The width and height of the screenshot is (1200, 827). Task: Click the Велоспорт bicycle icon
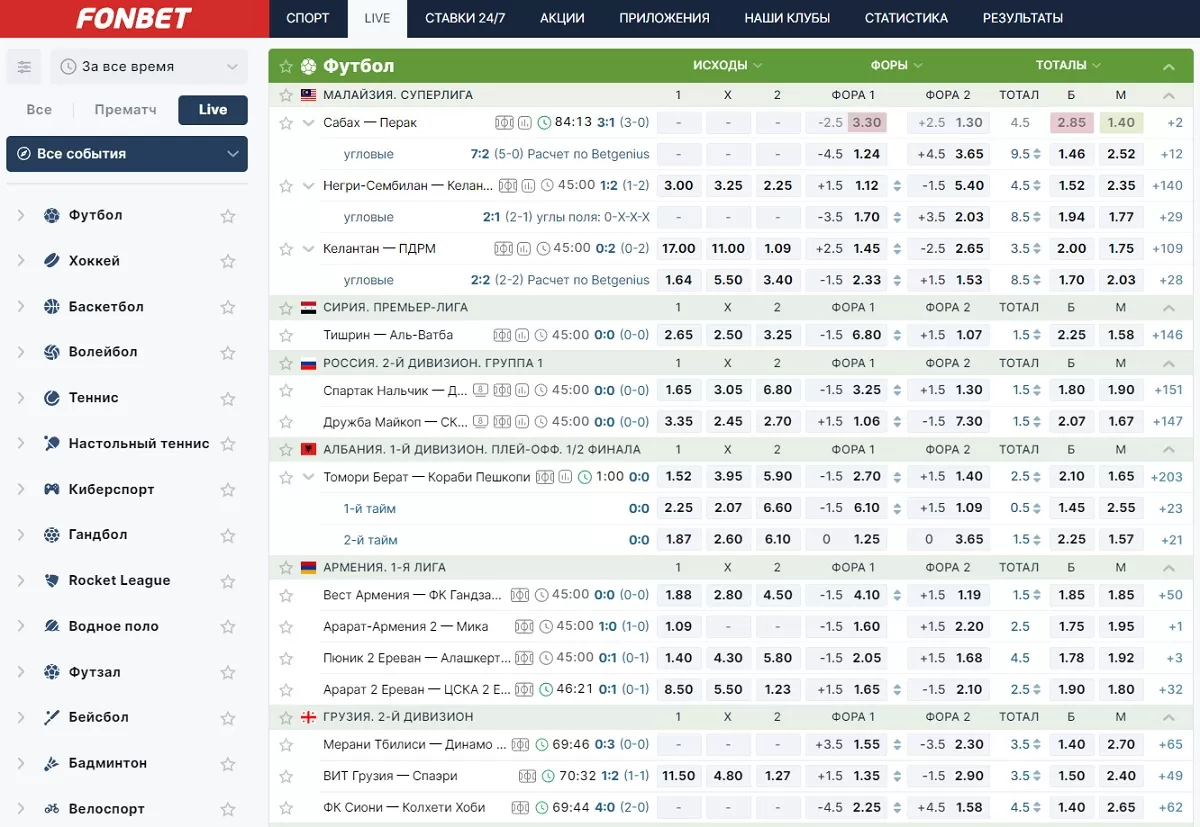[x=52, y=809]
